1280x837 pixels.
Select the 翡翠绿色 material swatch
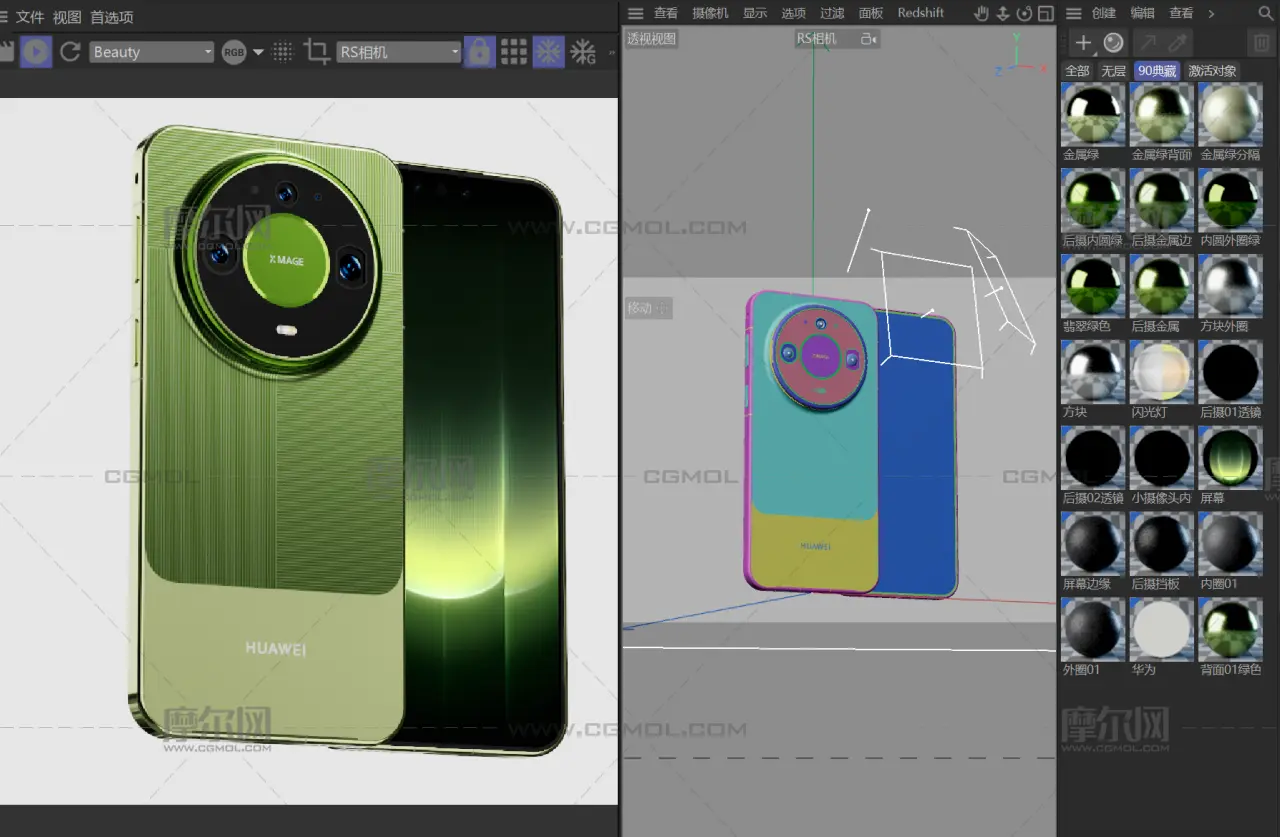click(1093, 286)
